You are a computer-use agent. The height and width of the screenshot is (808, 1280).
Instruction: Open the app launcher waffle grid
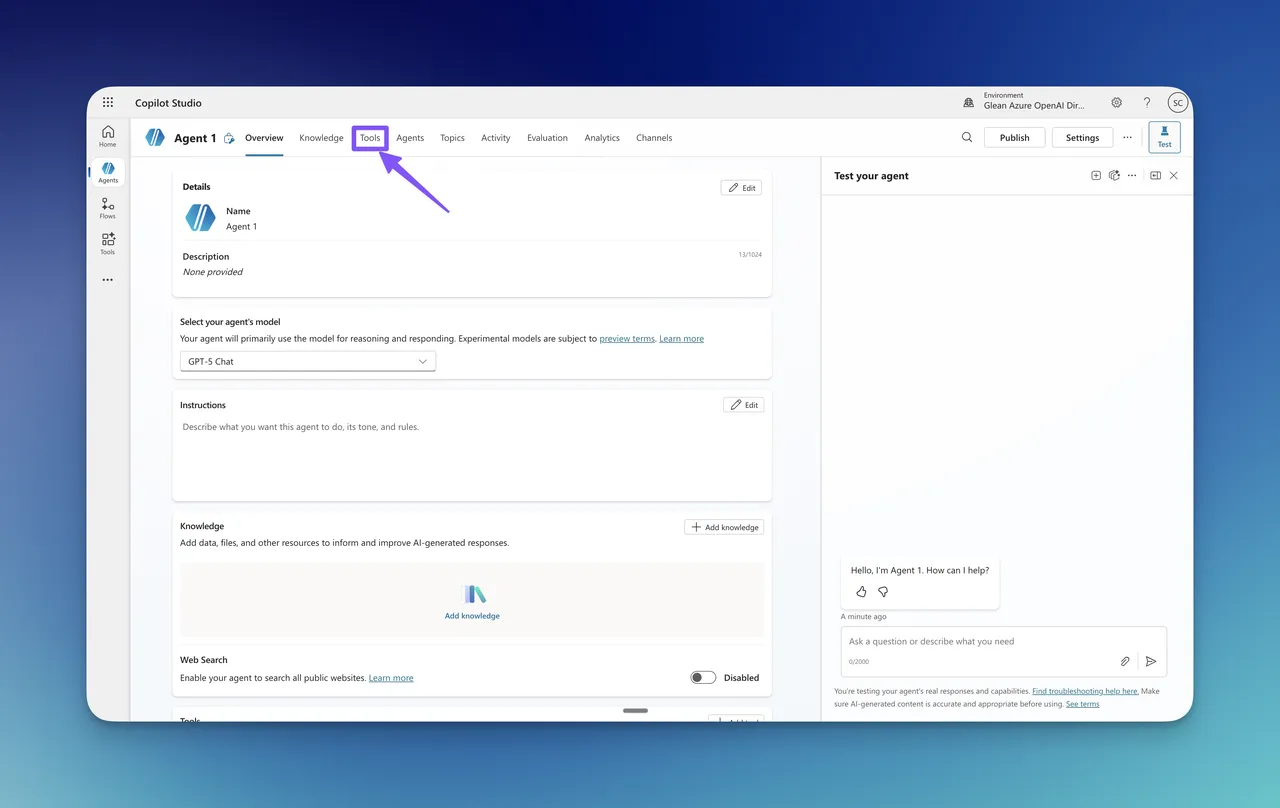point(108,103)
